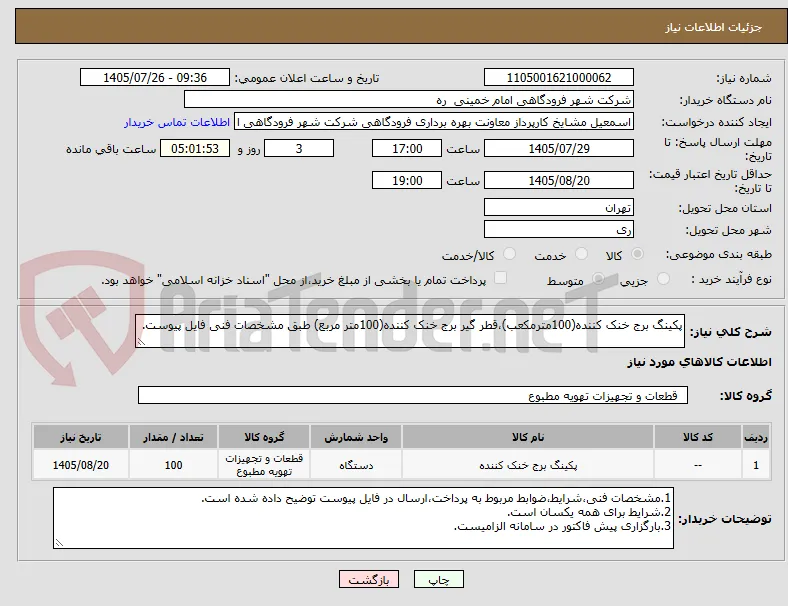Select the متوسط purchase type radio
This screenshot has width=788, height=606.
[x=598, y=278]
